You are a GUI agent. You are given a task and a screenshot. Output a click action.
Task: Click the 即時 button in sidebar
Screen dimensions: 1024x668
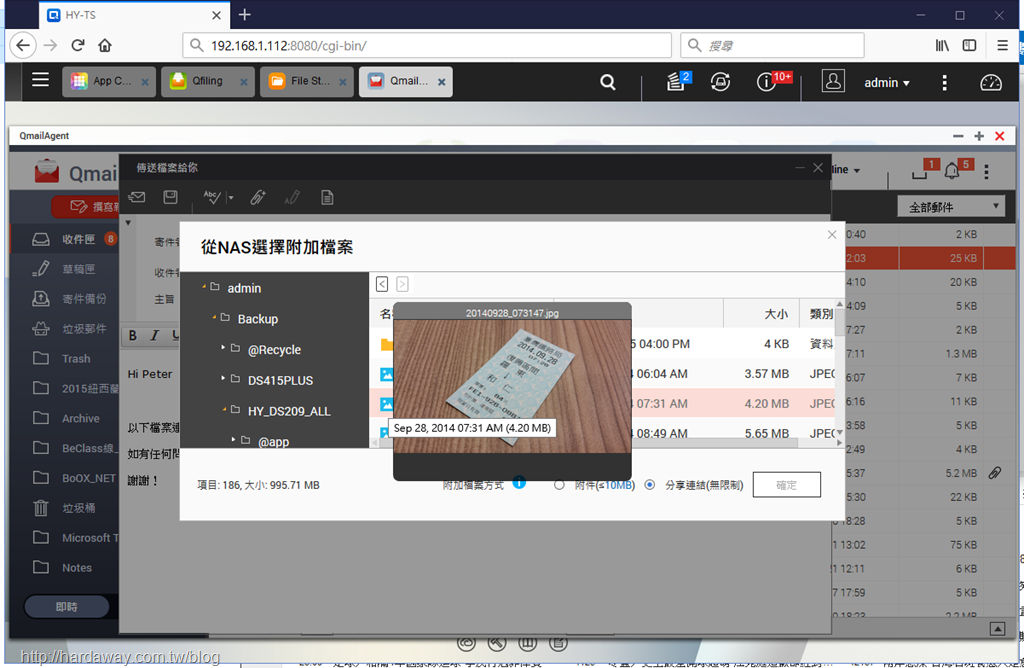click(x=67, y=607)
